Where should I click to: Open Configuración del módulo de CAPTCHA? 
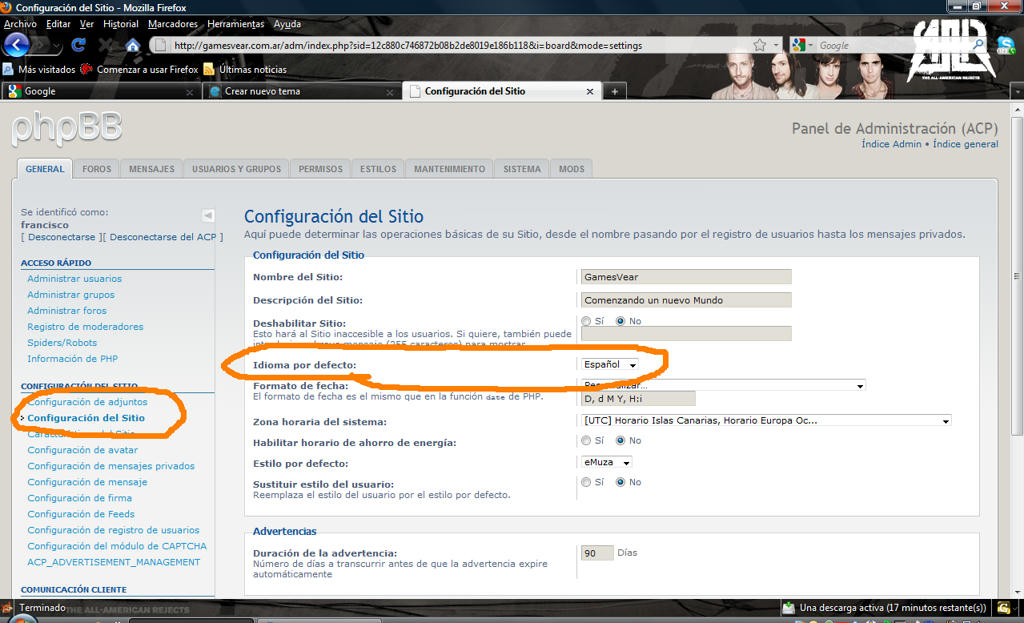pyautogui.click(x=117, y=546)
